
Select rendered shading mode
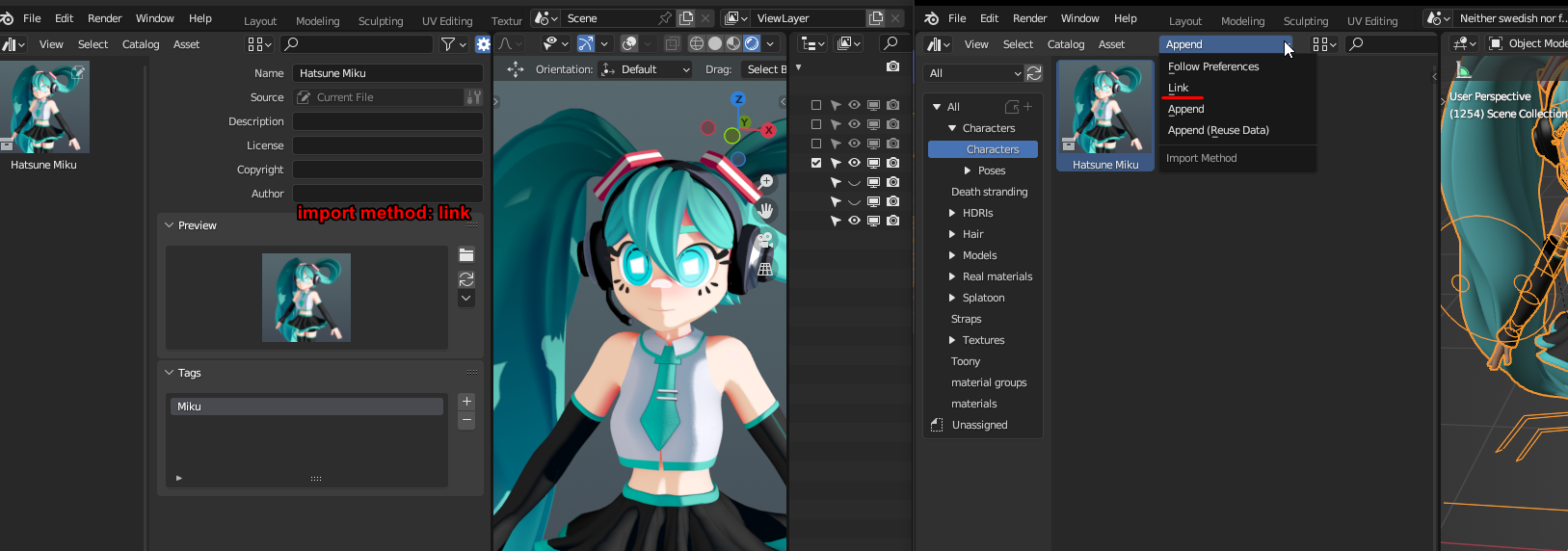(752, 43)
